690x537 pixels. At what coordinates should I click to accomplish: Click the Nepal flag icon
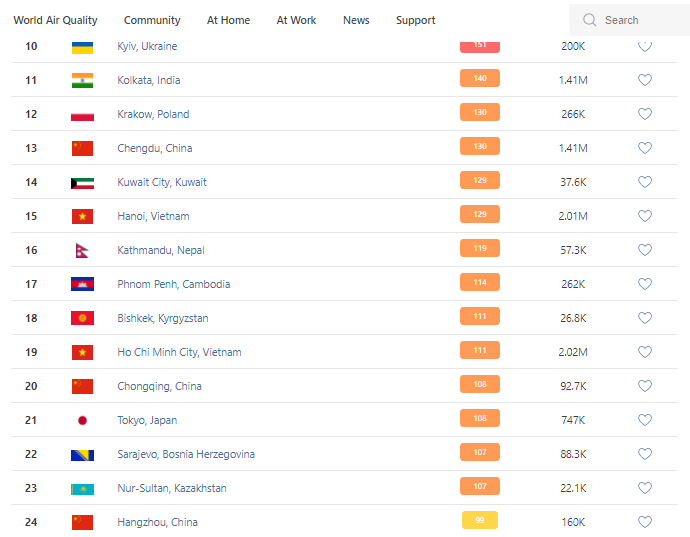pyautogui.click(x=82, y=250)
